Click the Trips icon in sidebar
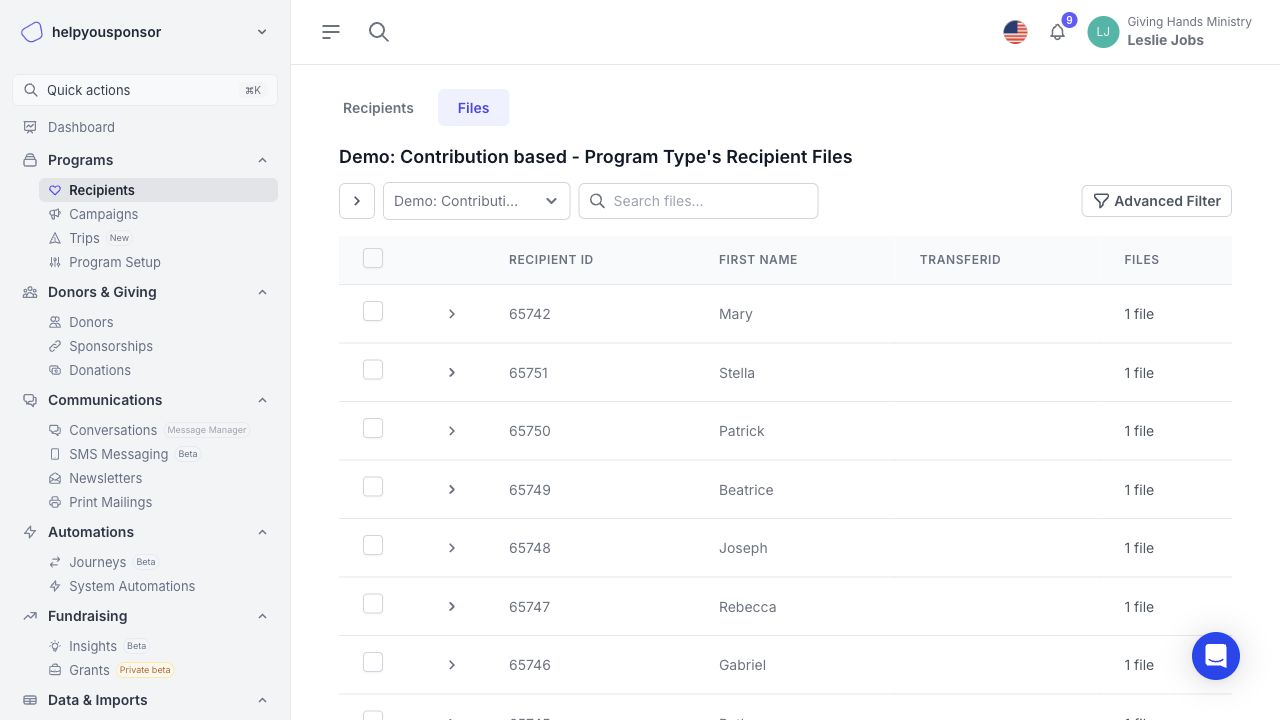 (x=56, y=238)
